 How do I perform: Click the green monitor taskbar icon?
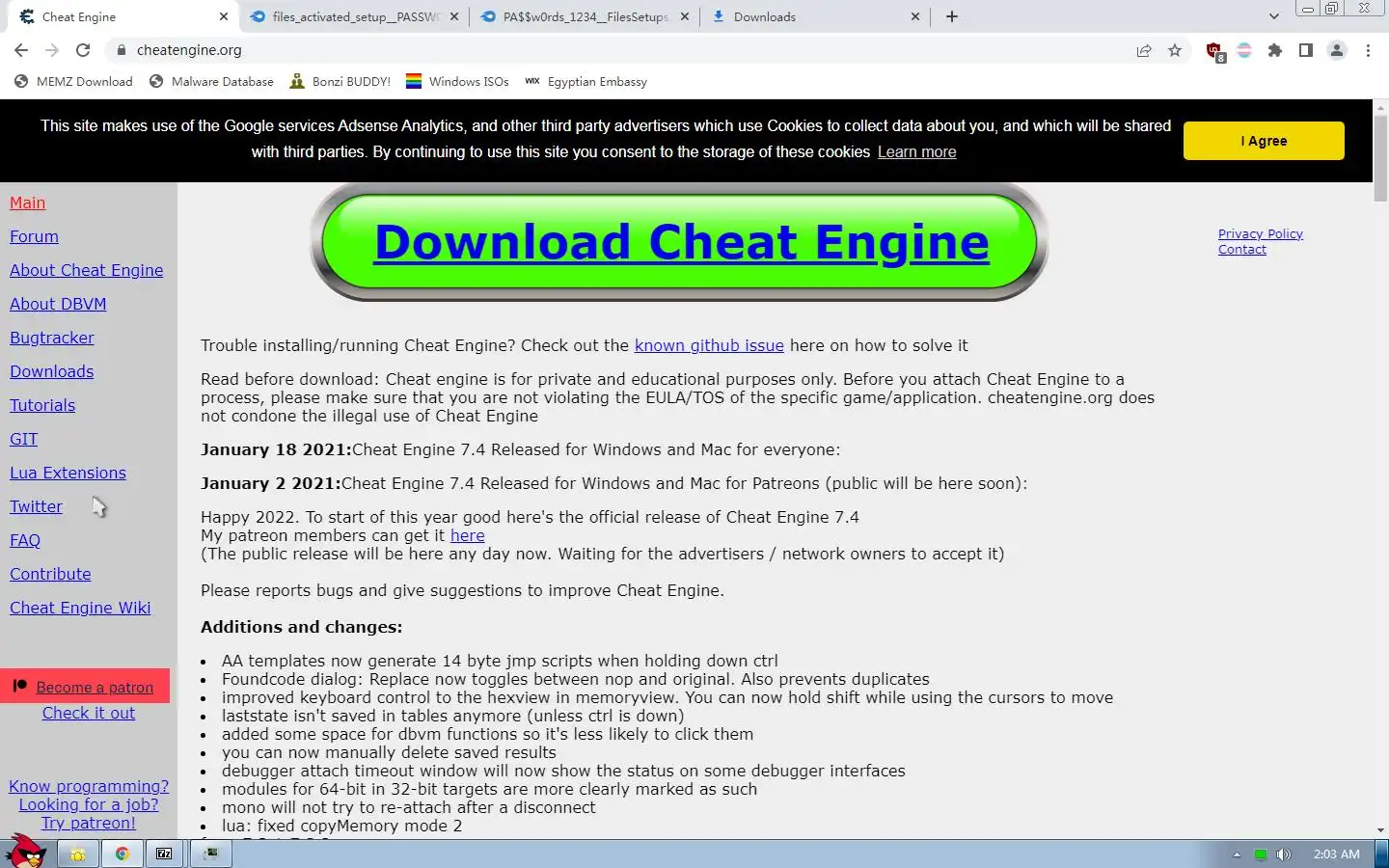(x=211, y=854)
